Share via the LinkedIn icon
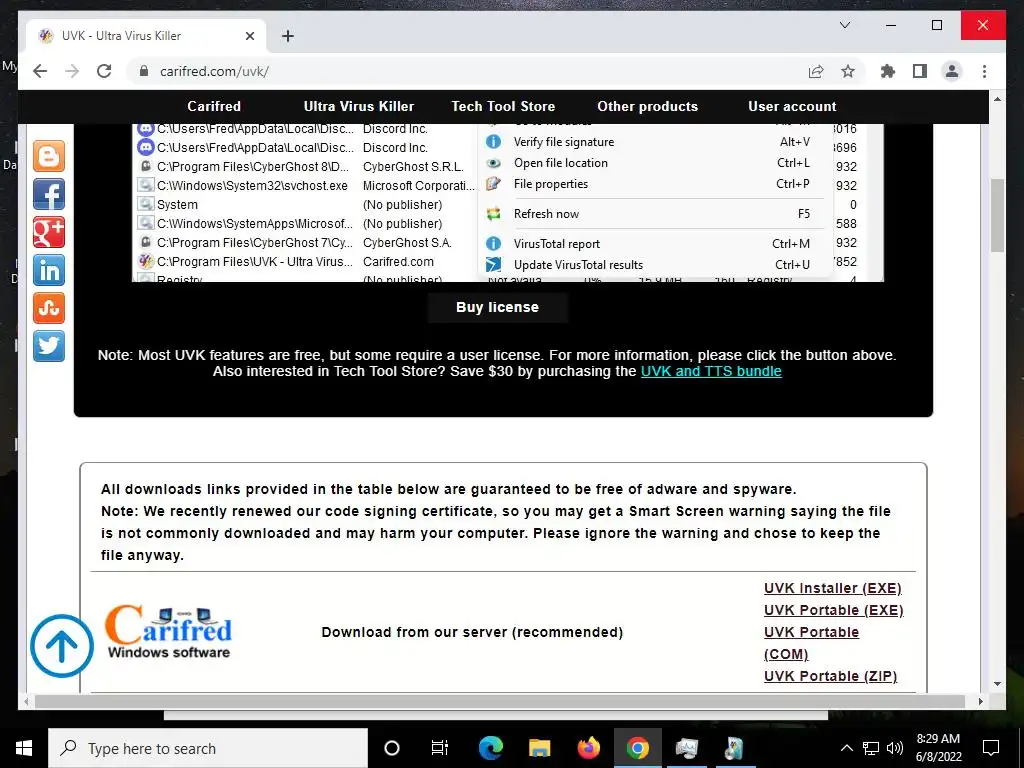Image resolution: width=1024 pixels, height=768 pixels. coord(49,270)
